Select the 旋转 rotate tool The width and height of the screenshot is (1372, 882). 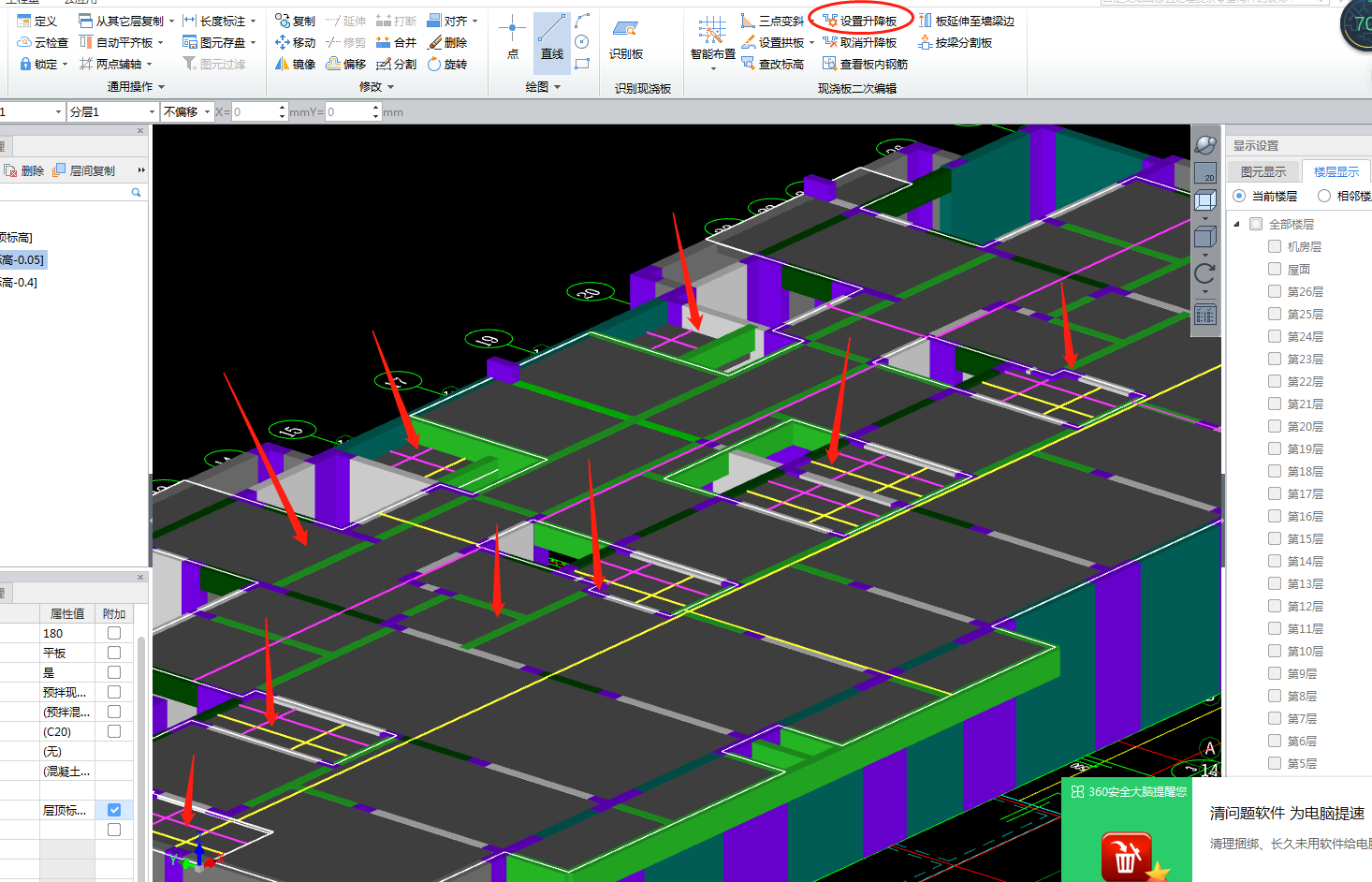[447, 64]
